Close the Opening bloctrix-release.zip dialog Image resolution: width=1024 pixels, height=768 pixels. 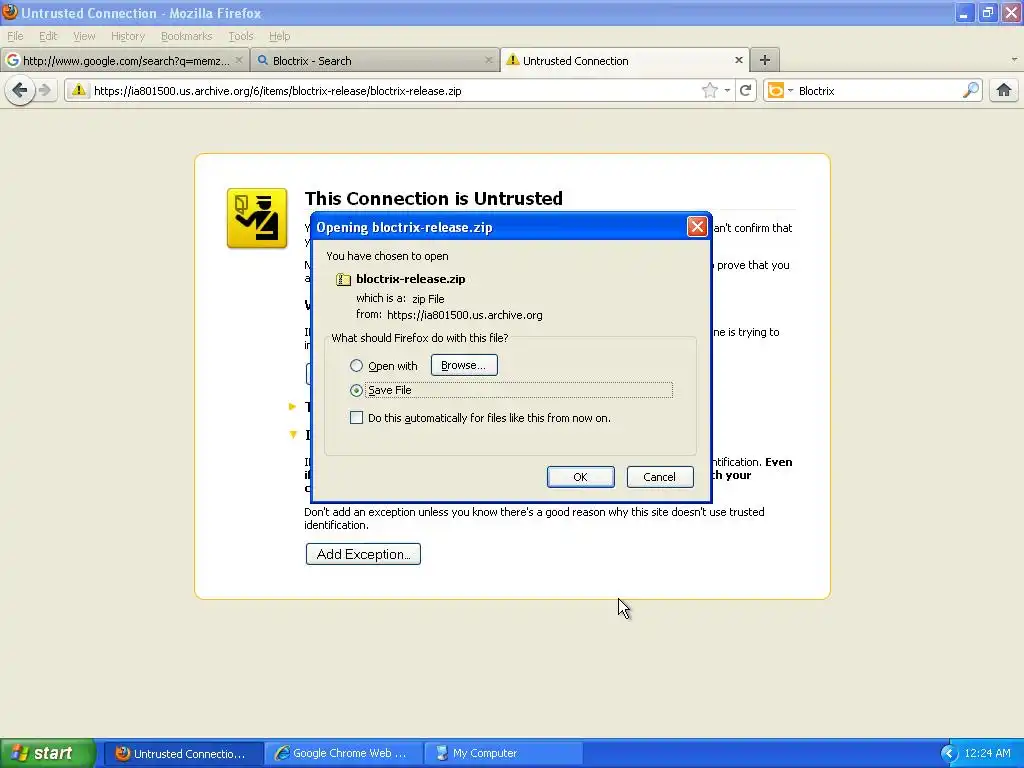click(697, 227)
